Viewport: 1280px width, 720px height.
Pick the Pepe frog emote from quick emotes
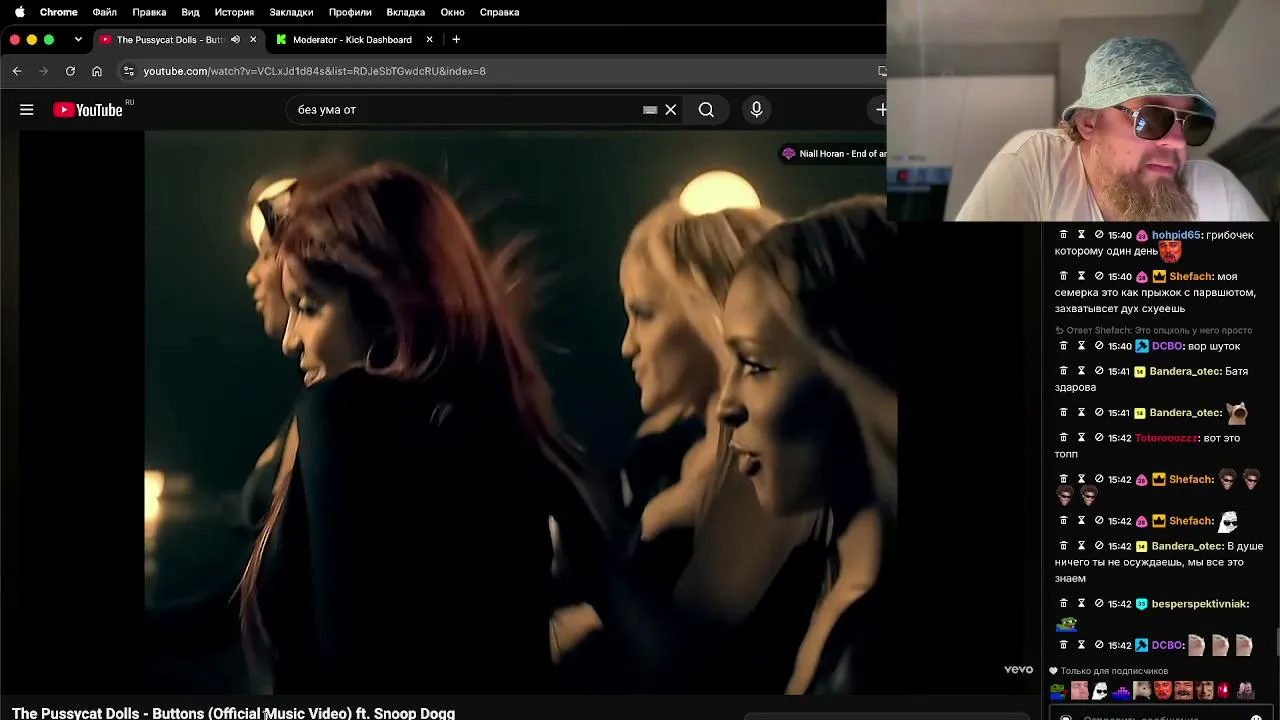1058,690
